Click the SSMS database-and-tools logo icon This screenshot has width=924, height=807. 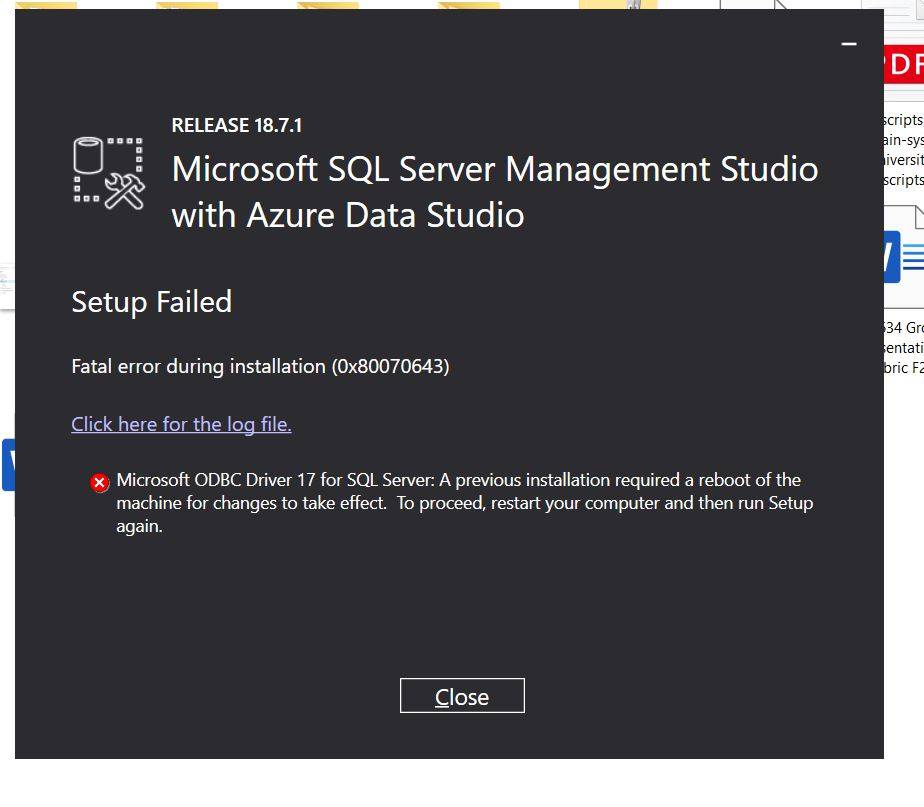[109, 173]
